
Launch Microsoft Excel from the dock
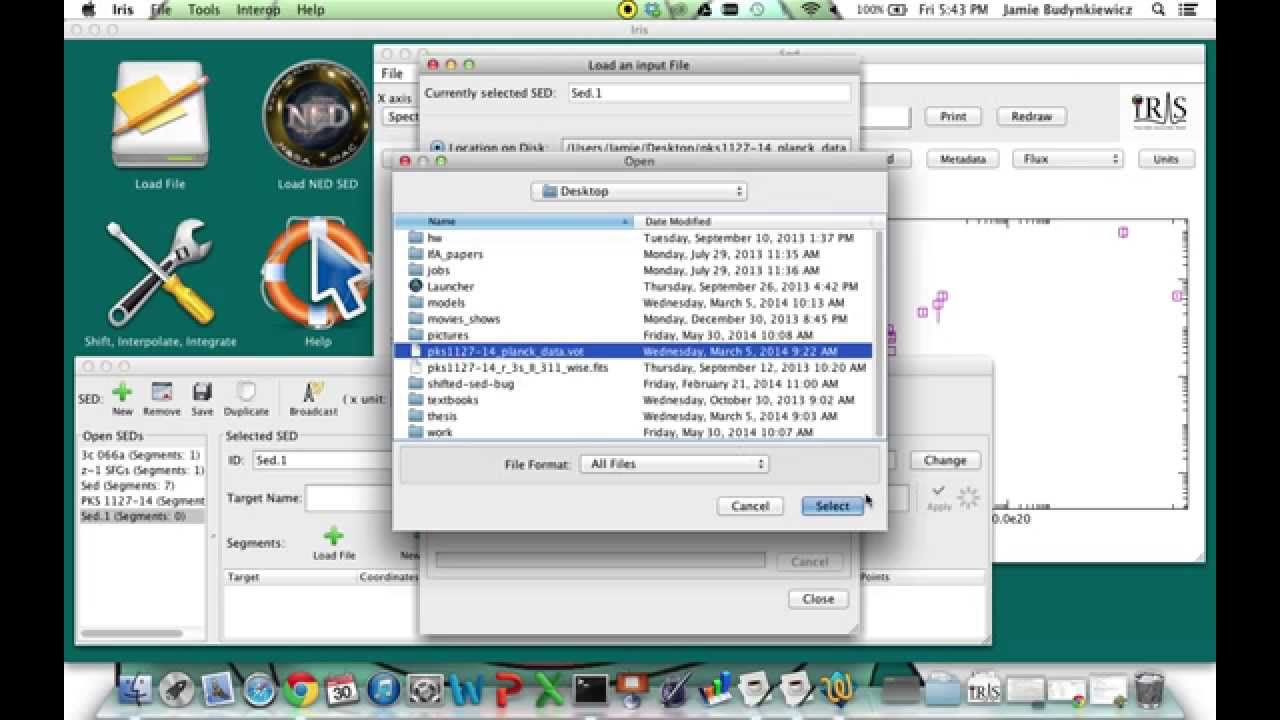click(549, 689)
